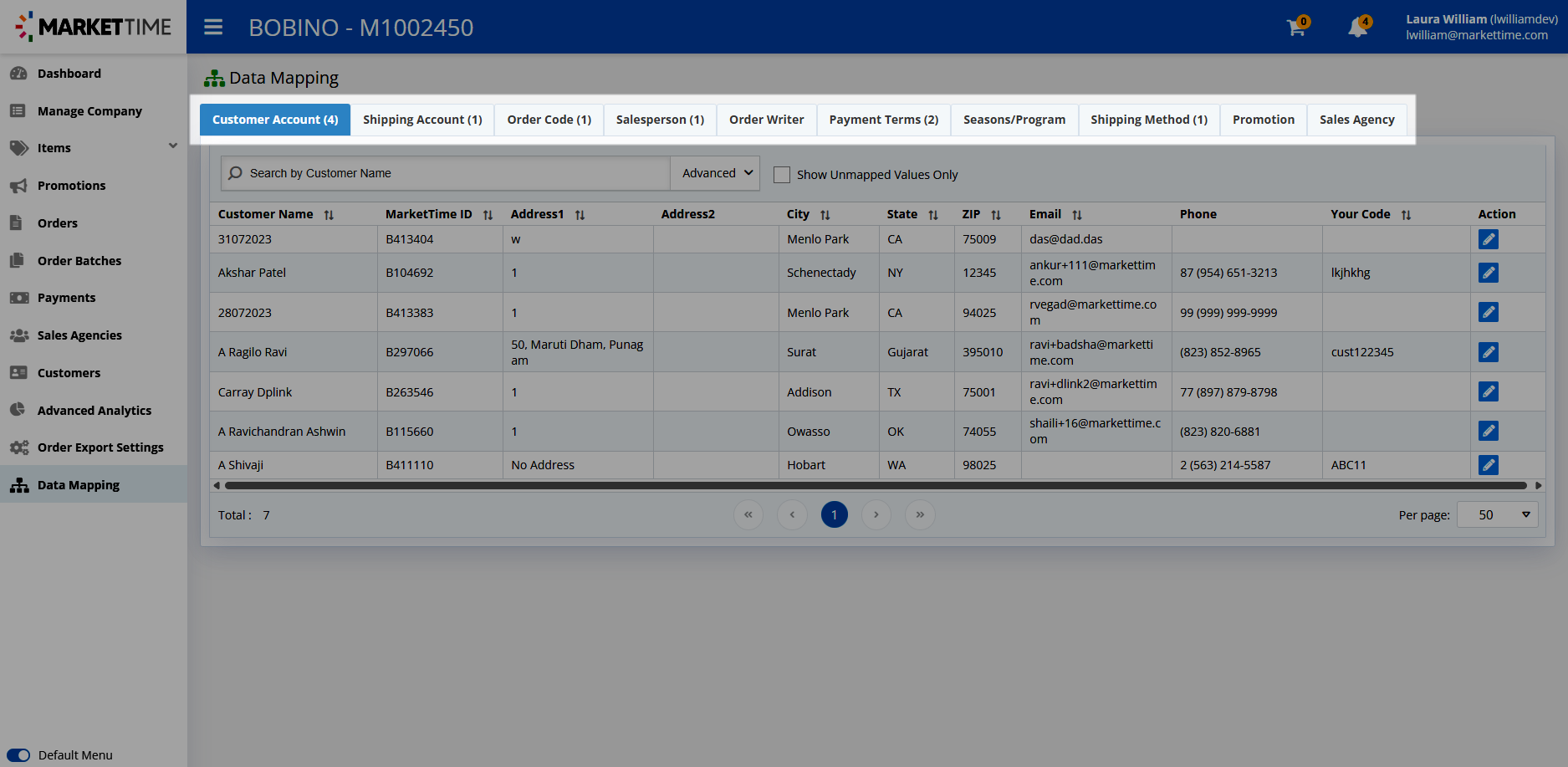Sort by City column

tap(825, 215)
